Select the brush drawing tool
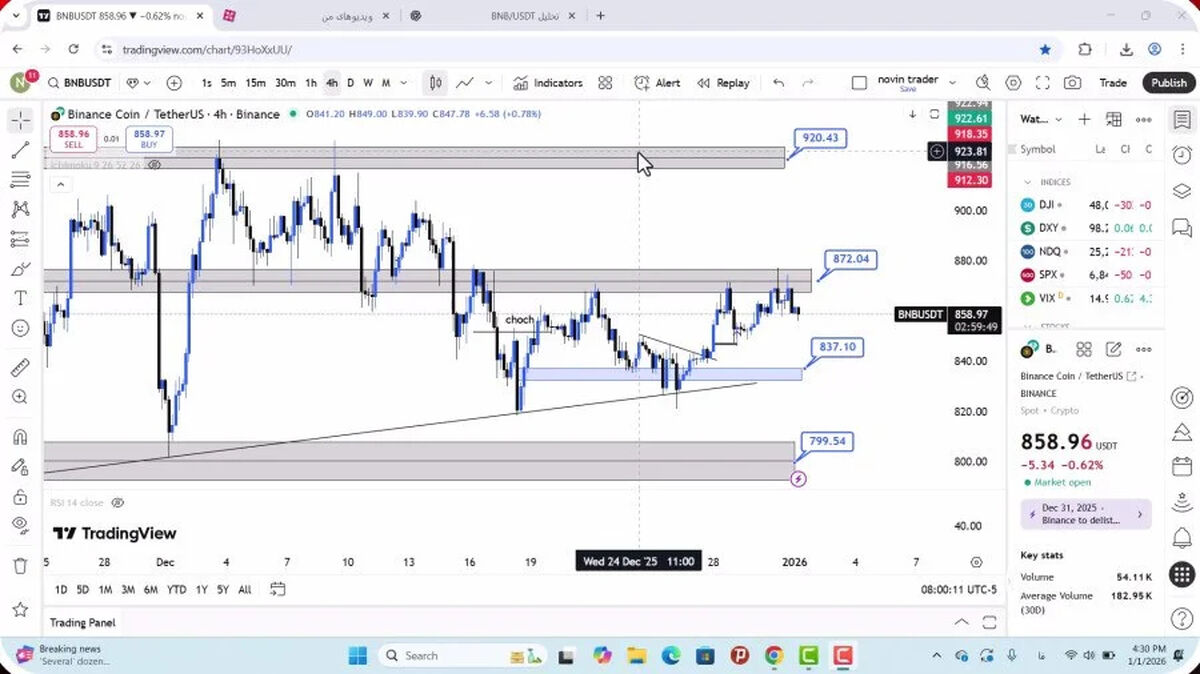 20,269
